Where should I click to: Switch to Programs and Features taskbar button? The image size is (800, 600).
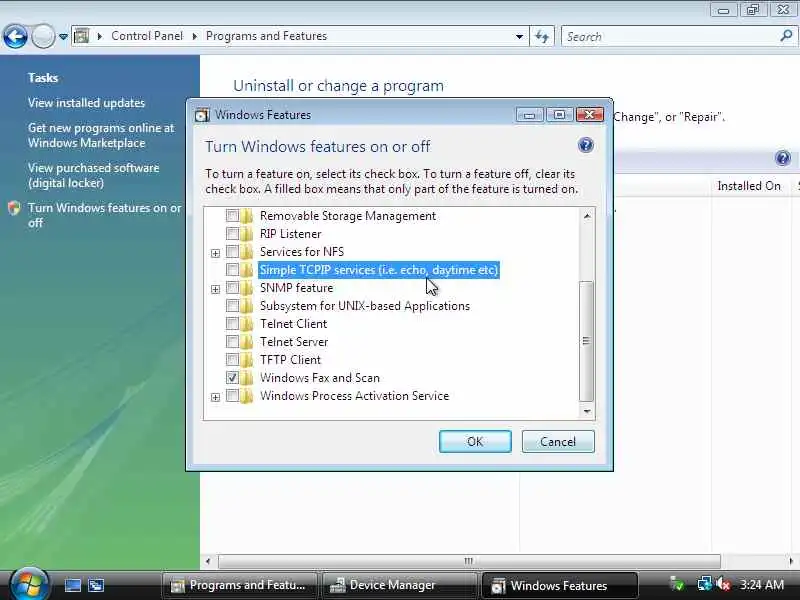point(239,585)
